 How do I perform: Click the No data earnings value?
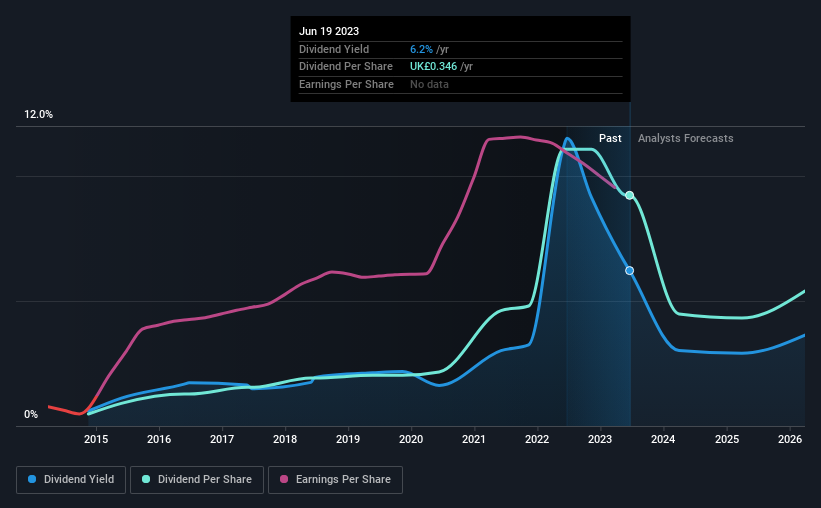coord(429,84)
